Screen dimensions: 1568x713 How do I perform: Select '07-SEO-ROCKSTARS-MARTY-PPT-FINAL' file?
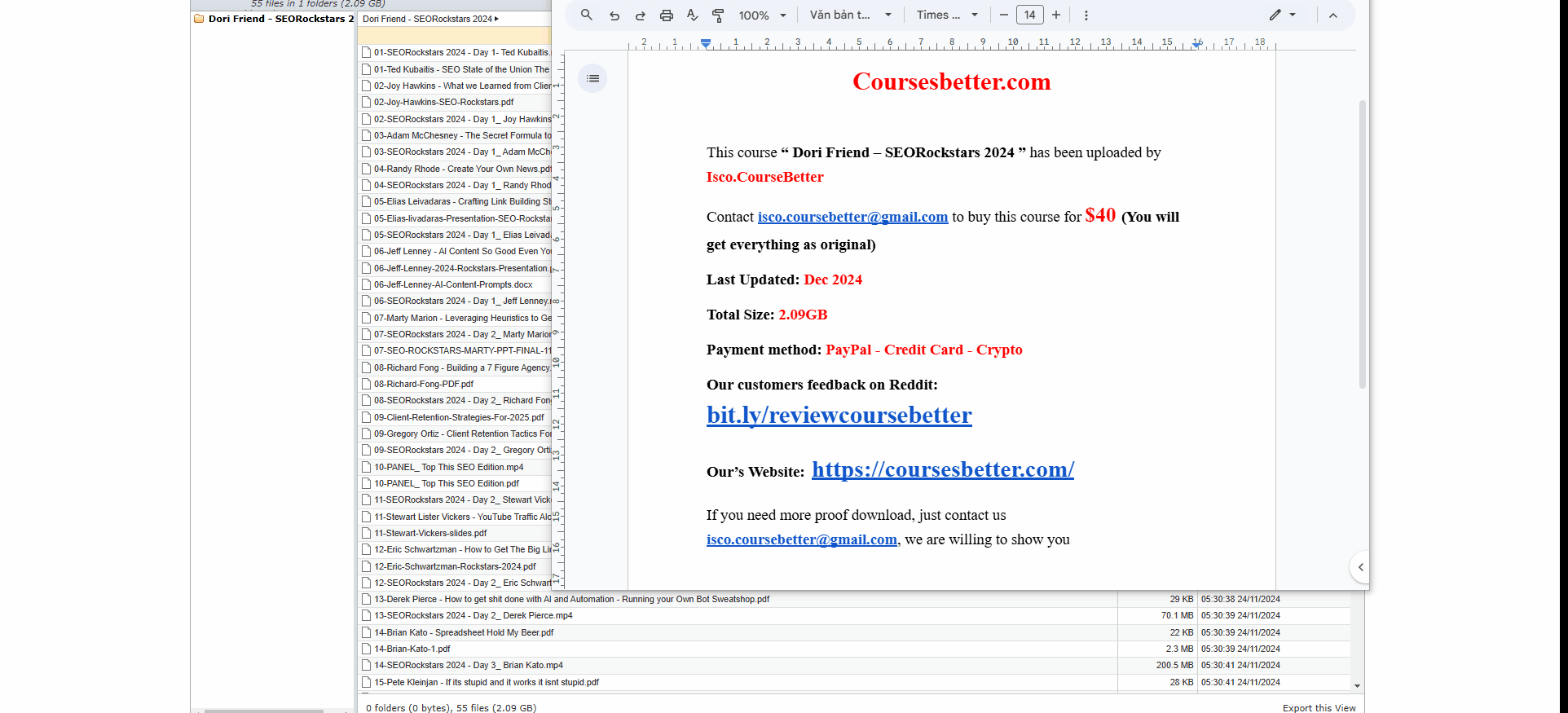click(462, 350)
